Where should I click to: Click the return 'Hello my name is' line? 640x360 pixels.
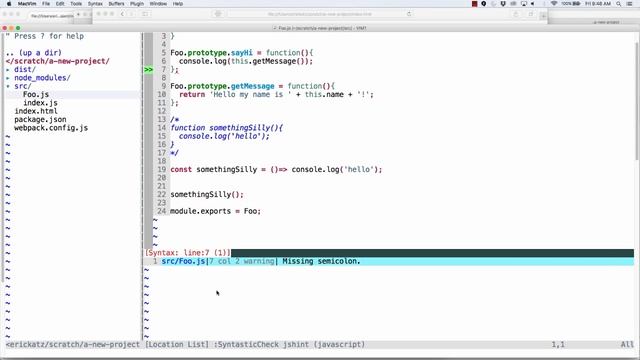(x=276, y=94)
